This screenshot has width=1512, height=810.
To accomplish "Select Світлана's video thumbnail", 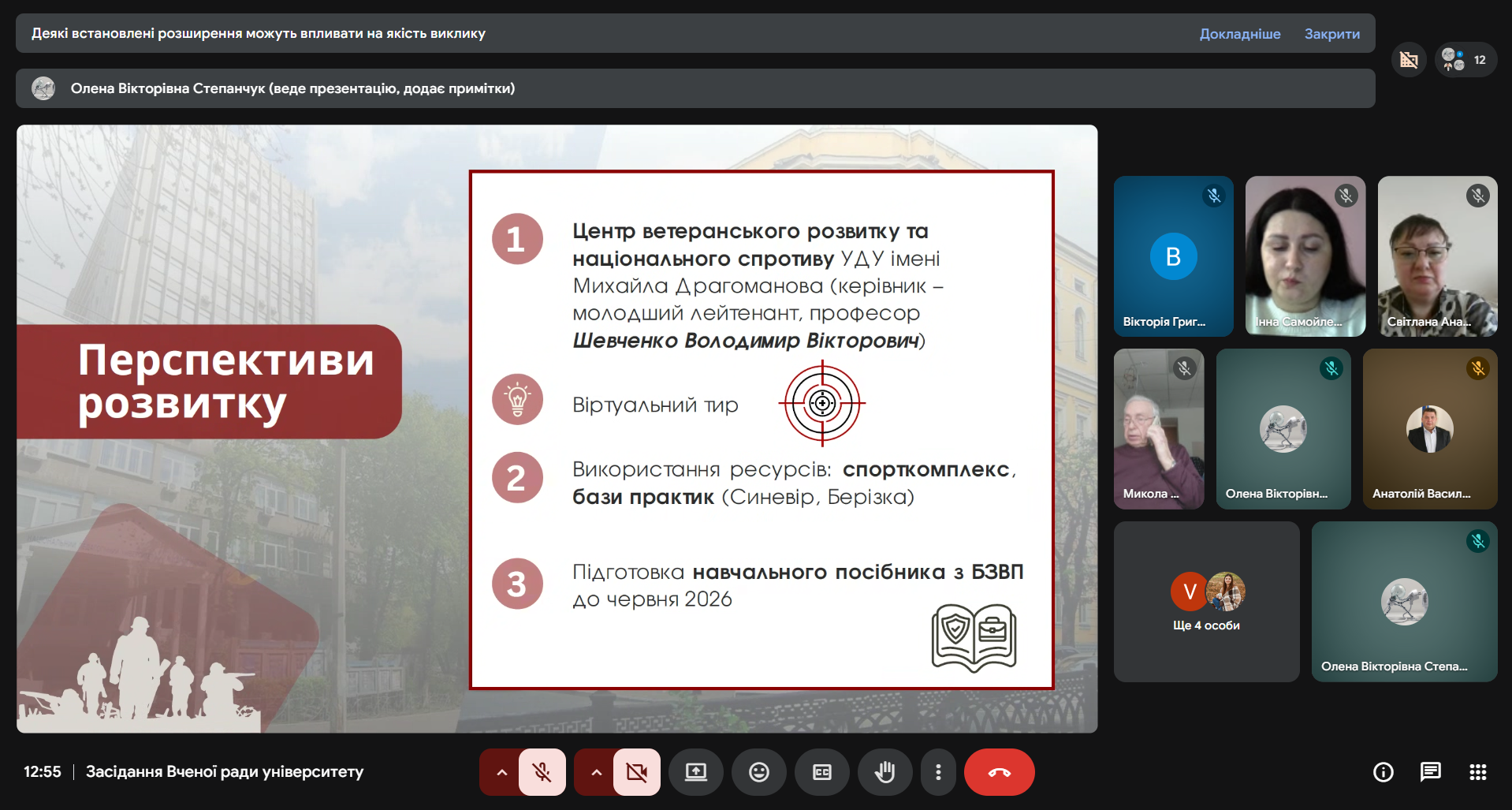I will pos(1436,256).
